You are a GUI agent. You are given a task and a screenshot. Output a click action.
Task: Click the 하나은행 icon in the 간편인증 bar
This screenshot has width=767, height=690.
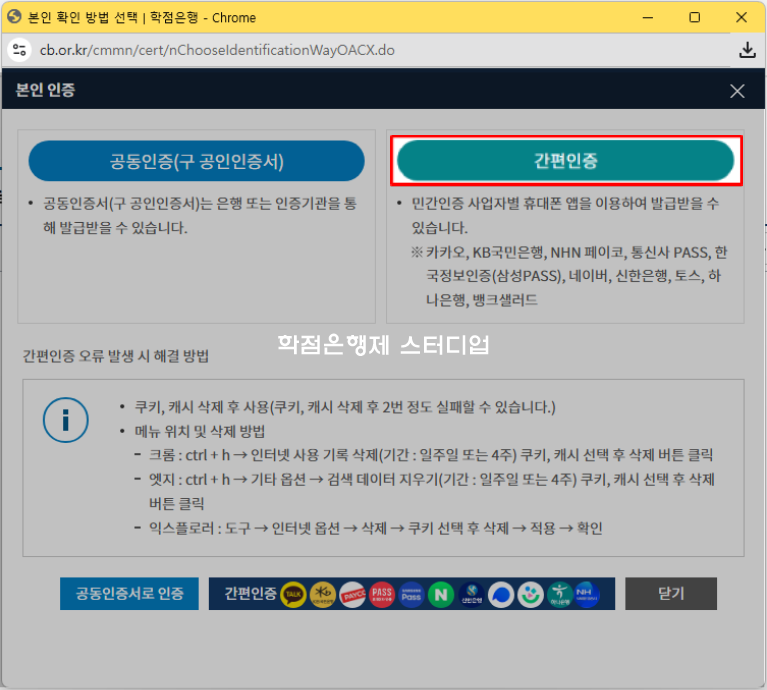pyautogui.click(x=560, y=595)
